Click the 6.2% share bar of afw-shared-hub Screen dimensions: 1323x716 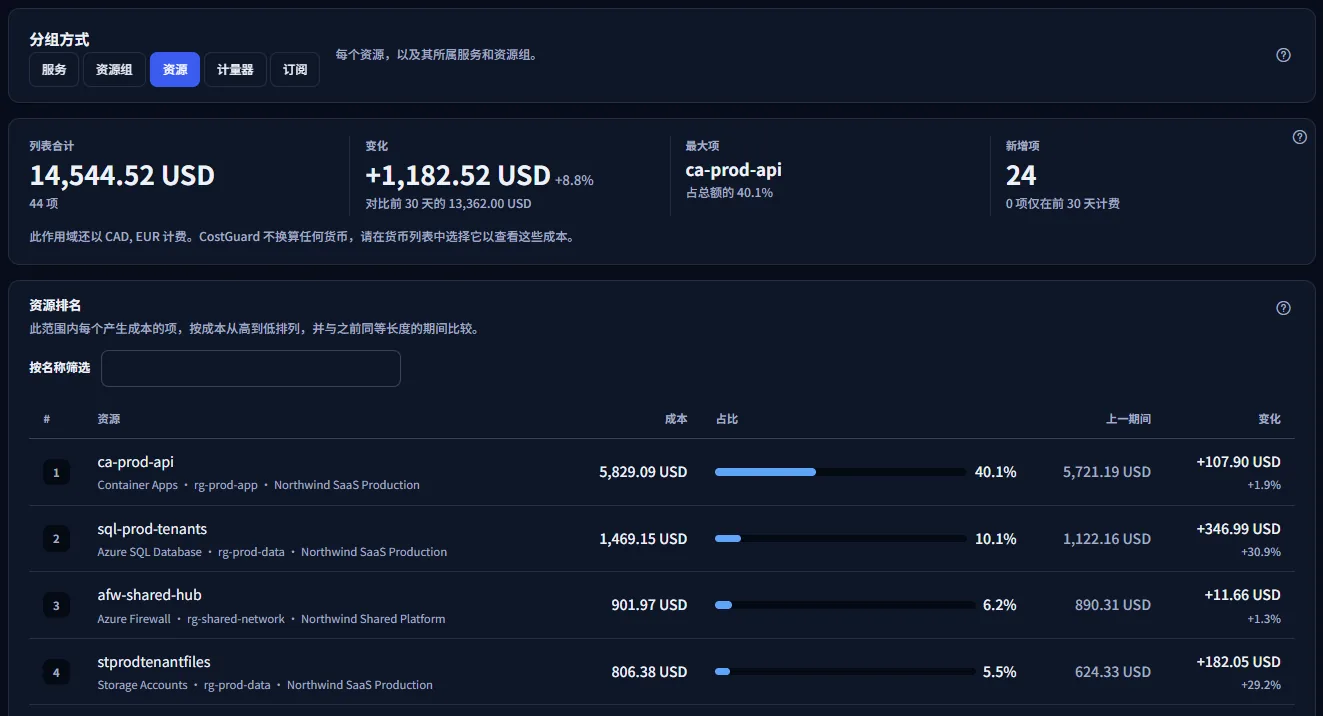click(x=845, y=605)
